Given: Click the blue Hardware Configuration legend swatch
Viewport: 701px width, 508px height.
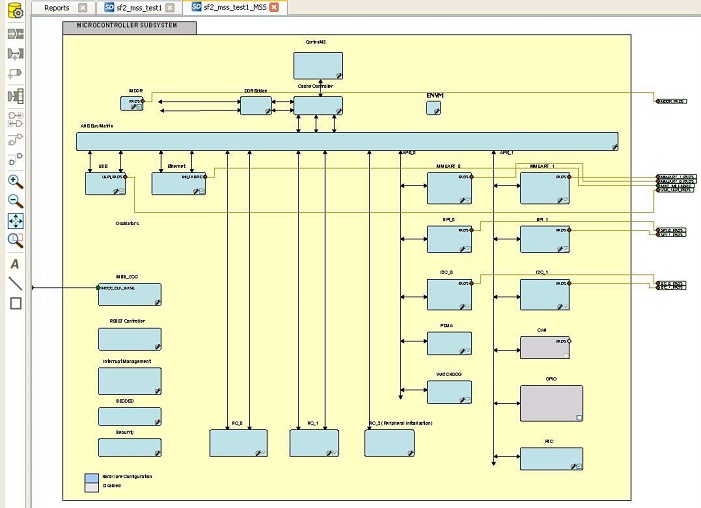Looking at the screenshot, I should pos(91,477).
